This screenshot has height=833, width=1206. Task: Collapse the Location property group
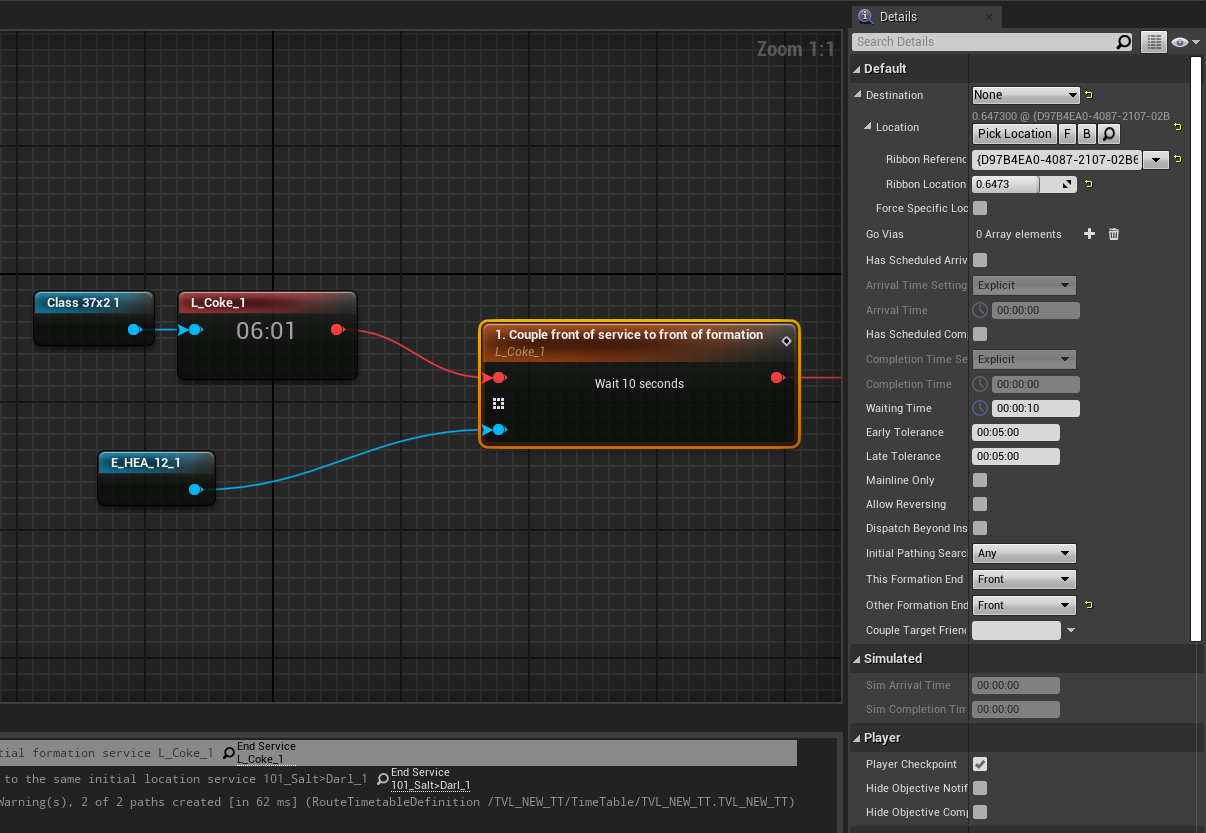pyautogui.click(x=868, y=127)
